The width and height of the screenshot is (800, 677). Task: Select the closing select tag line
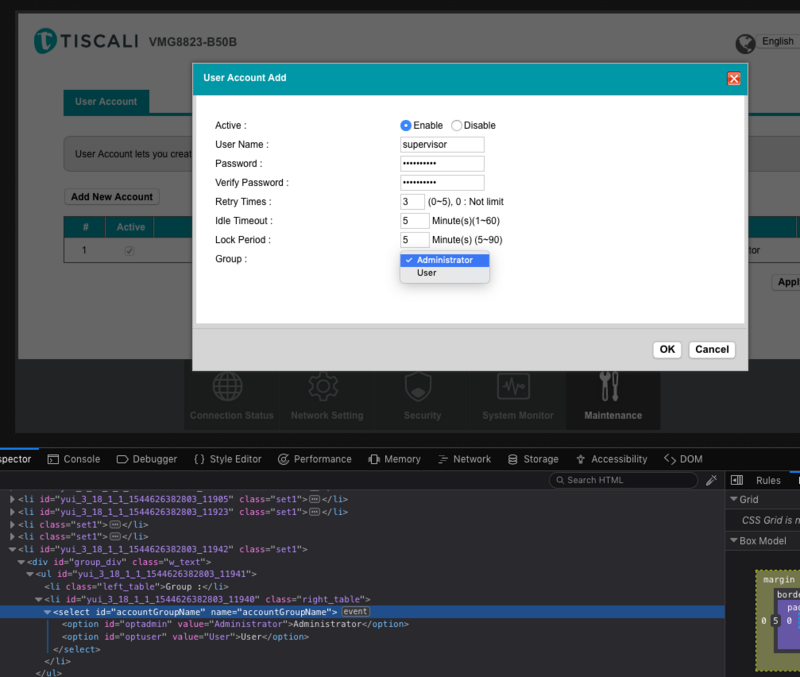[x=77, y=649]
